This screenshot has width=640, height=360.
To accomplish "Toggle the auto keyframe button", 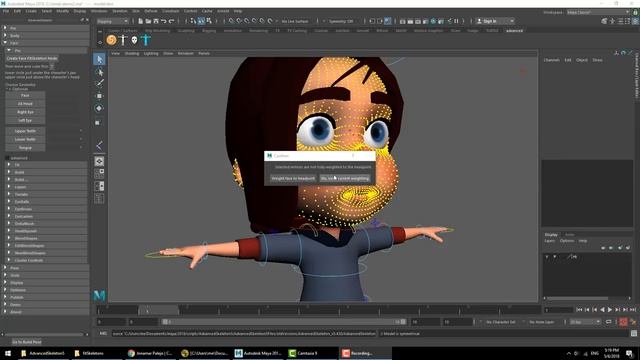I will tap(623, 322).
